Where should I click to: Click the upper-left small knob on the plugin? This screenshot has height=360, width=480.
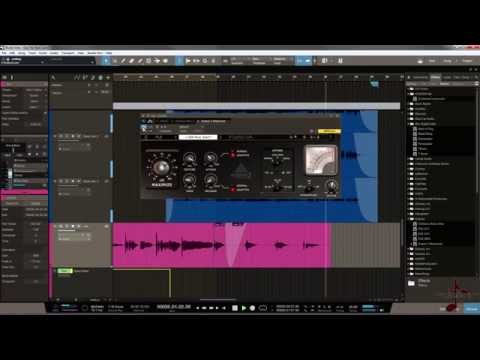click(189, 159)
